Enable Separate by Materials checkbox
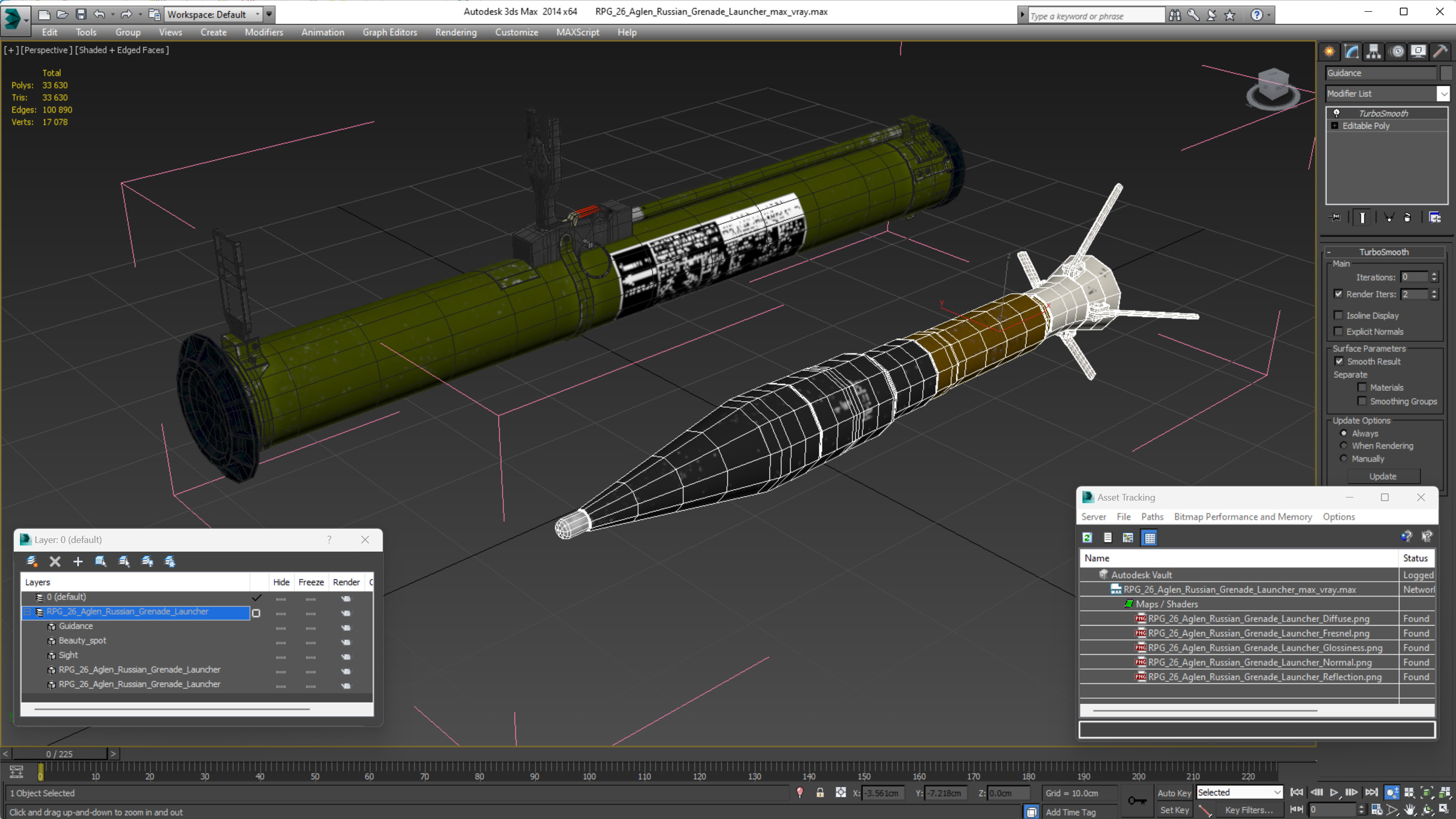1456x819 pixels. [x=1362, y=387]
